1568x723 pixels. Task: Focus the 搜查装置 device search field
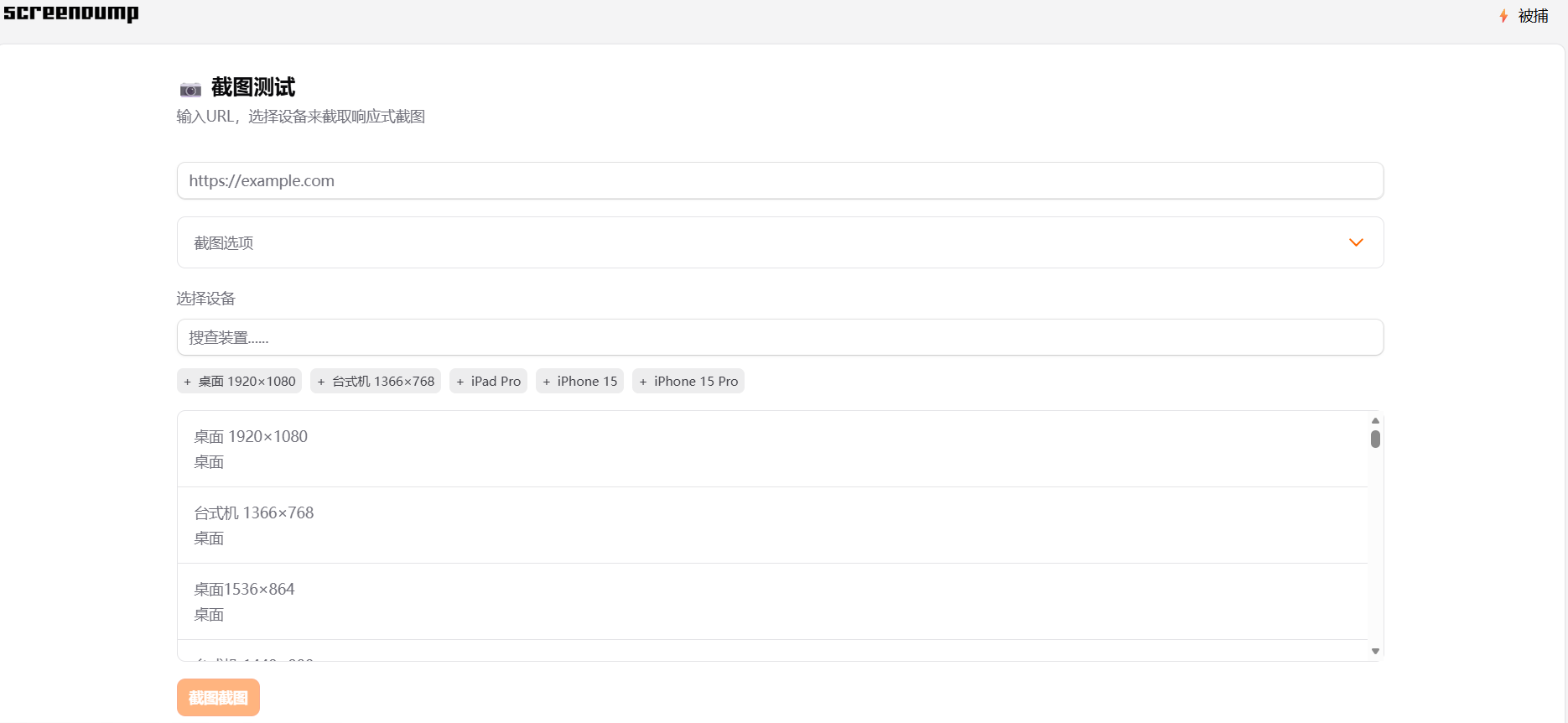click(x=780, y=337)
